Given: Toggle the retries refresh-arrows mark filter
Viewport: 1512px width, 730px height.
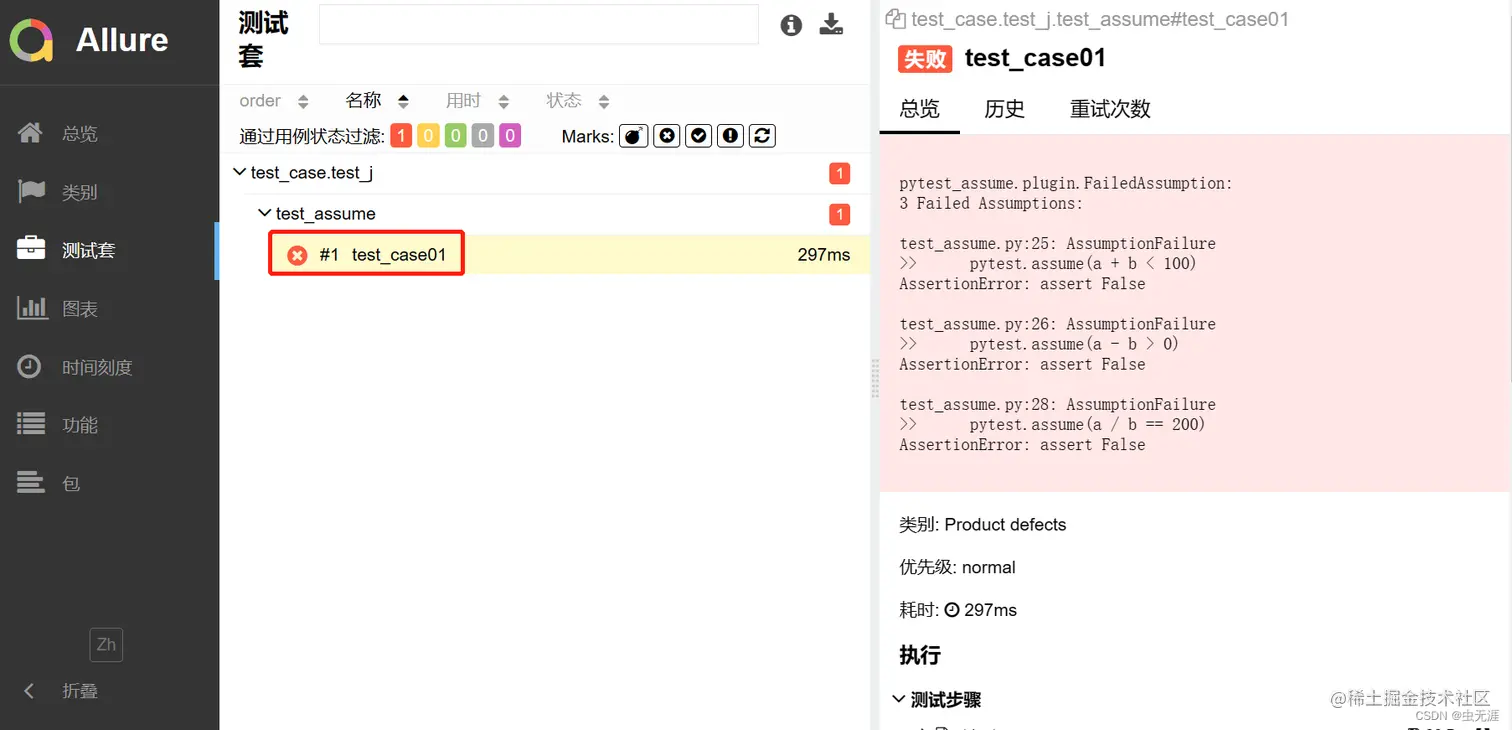Looking at the screenshot, I should coord(763,136).
